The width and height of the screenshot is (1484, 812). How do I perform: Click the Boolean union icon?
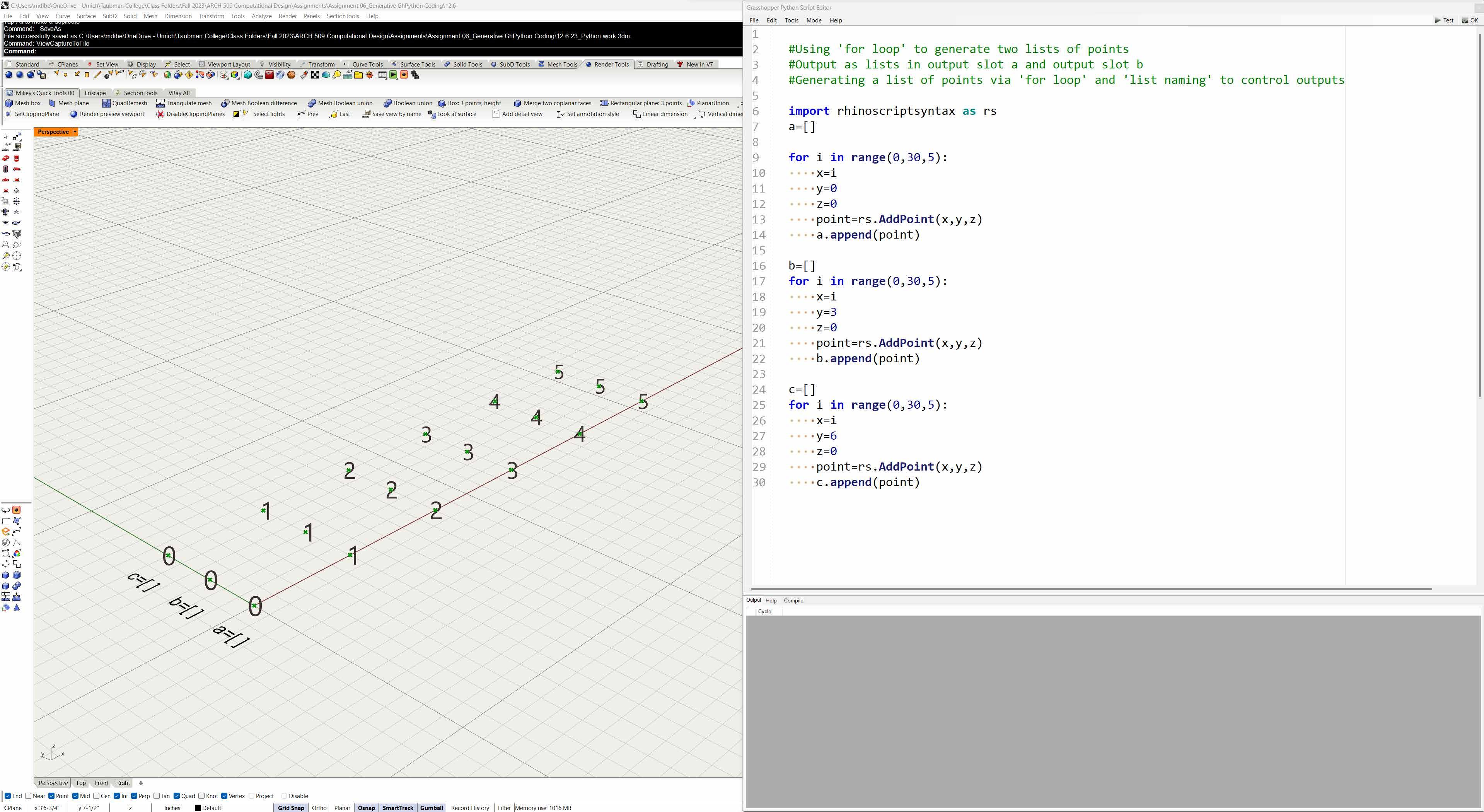click(388, 103)
